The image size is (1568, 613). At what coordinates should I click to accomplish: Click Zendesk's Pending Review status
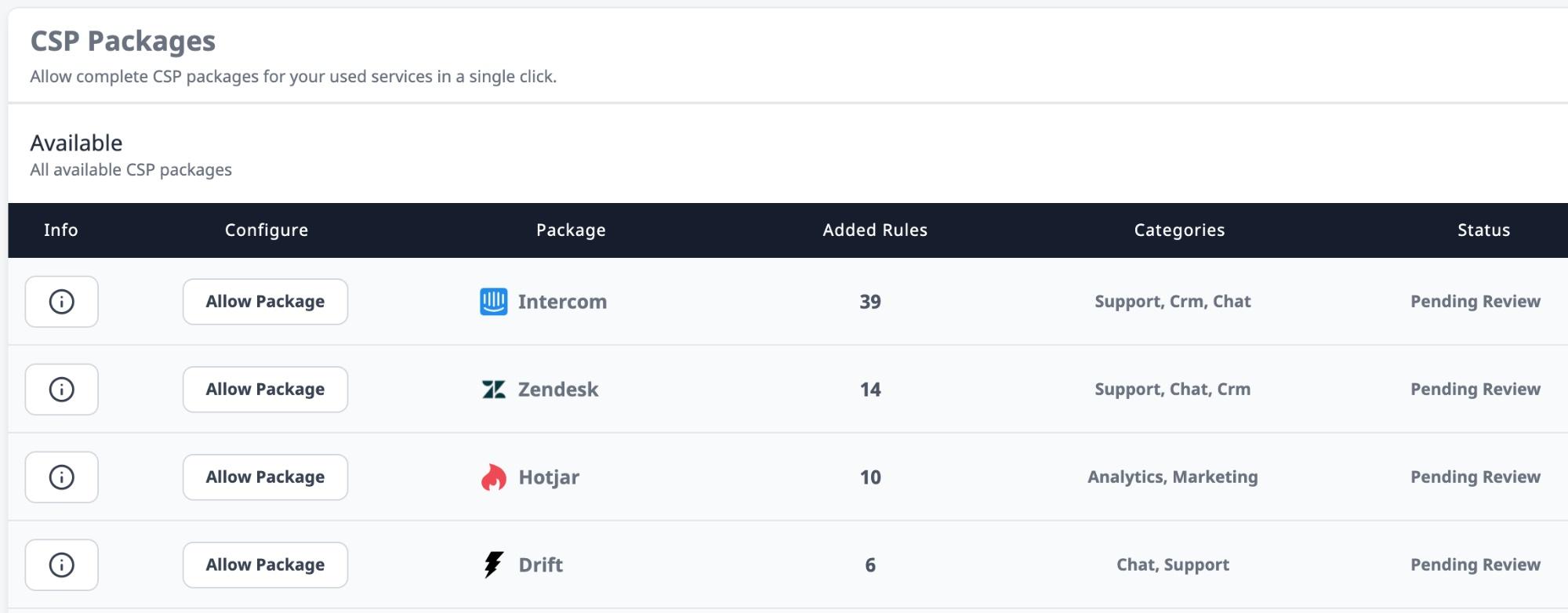[x=1475, y=390]
